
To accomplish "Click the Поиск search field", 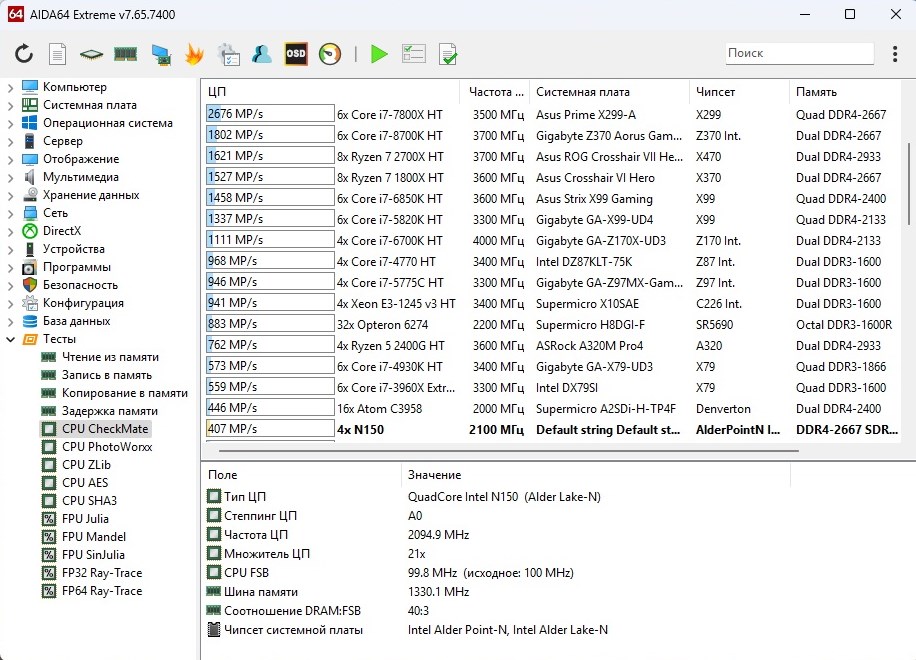I will pos(798,53).
